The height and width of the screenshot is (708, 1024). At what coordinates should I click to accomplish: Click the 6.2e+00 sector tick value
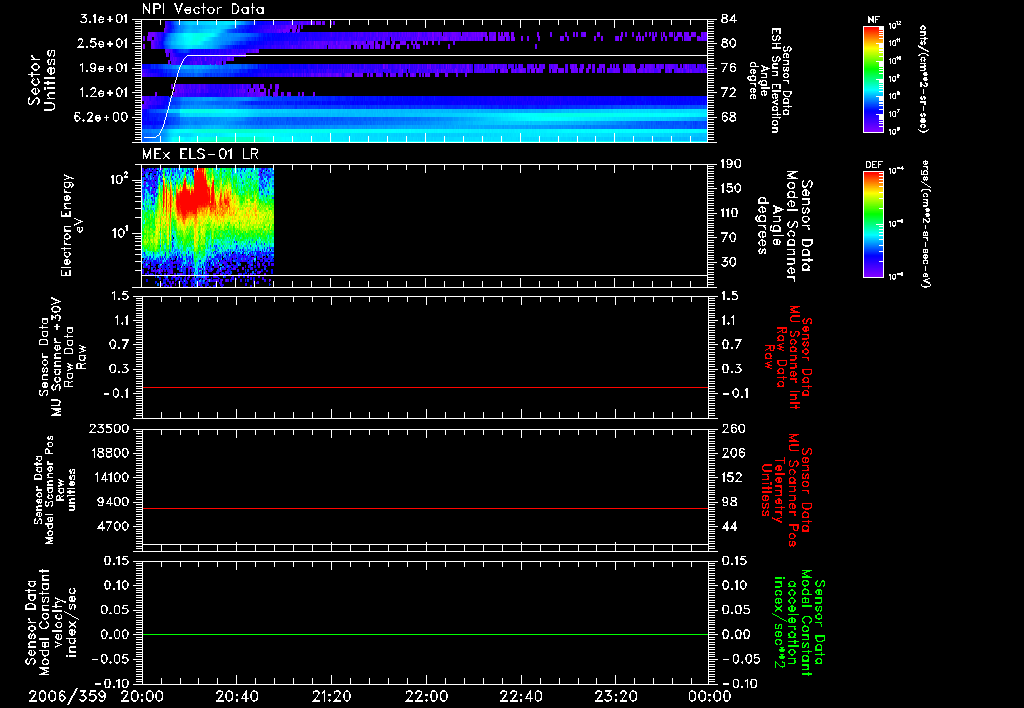point(103,117)
